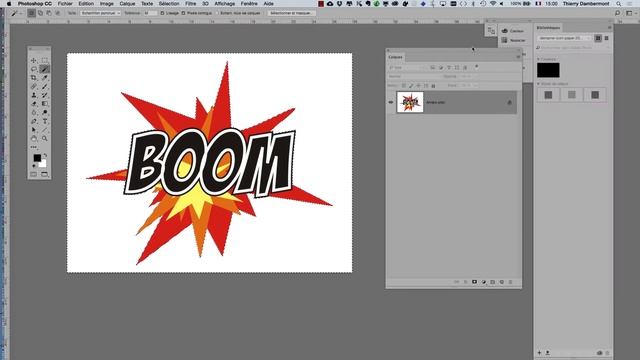Click the layer lock icon

(509, 102)
